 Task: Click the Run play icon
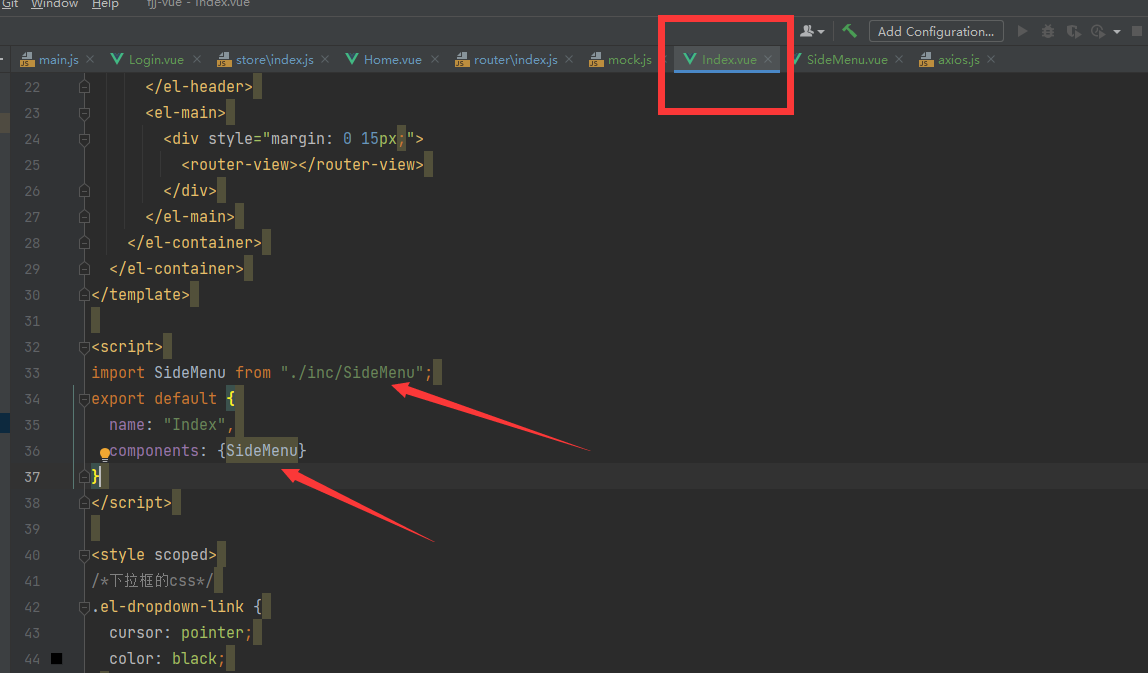click(1023, 31)
